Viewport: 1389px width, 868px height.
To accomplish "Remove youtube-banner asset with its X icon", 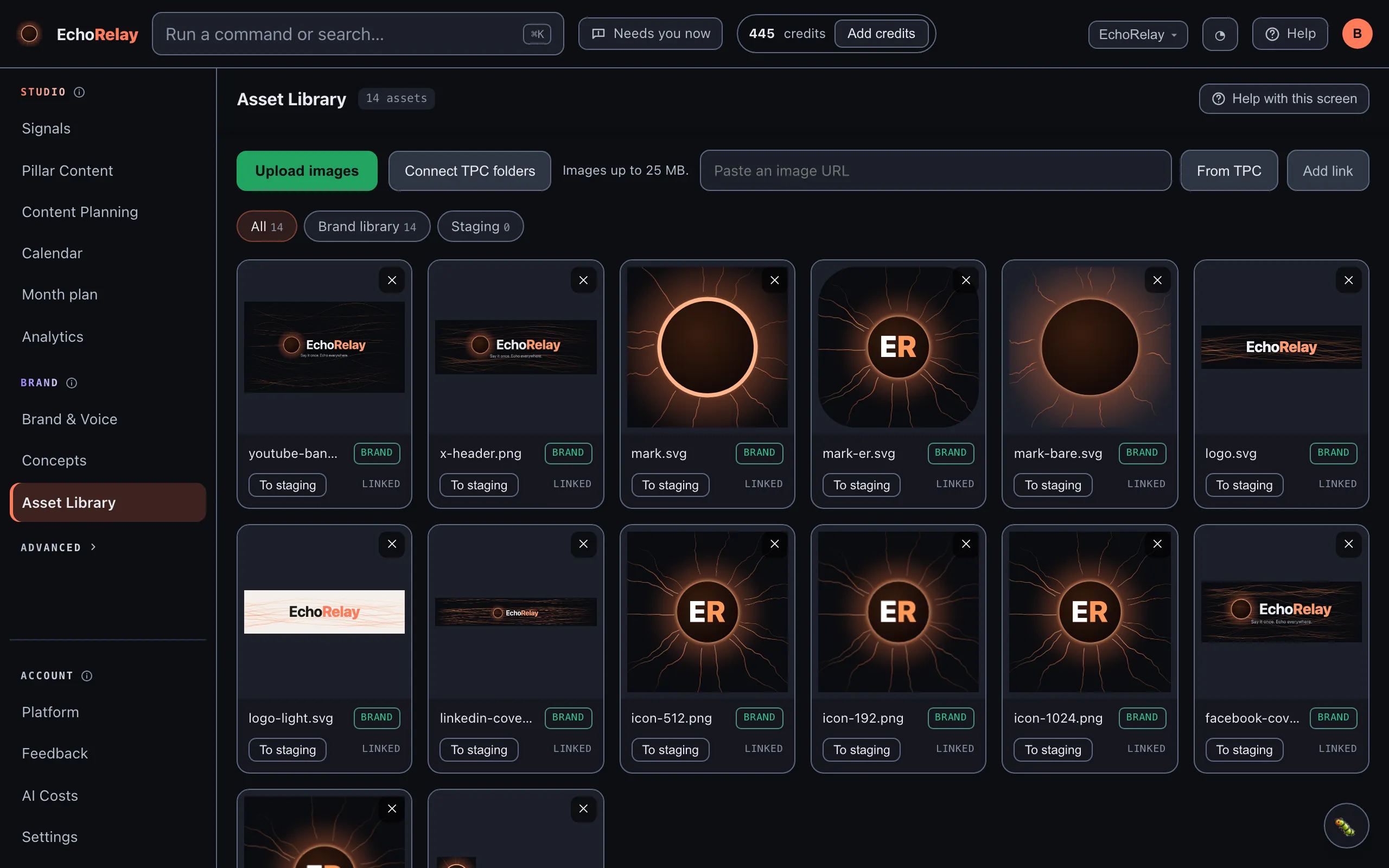I will point(392,280).
